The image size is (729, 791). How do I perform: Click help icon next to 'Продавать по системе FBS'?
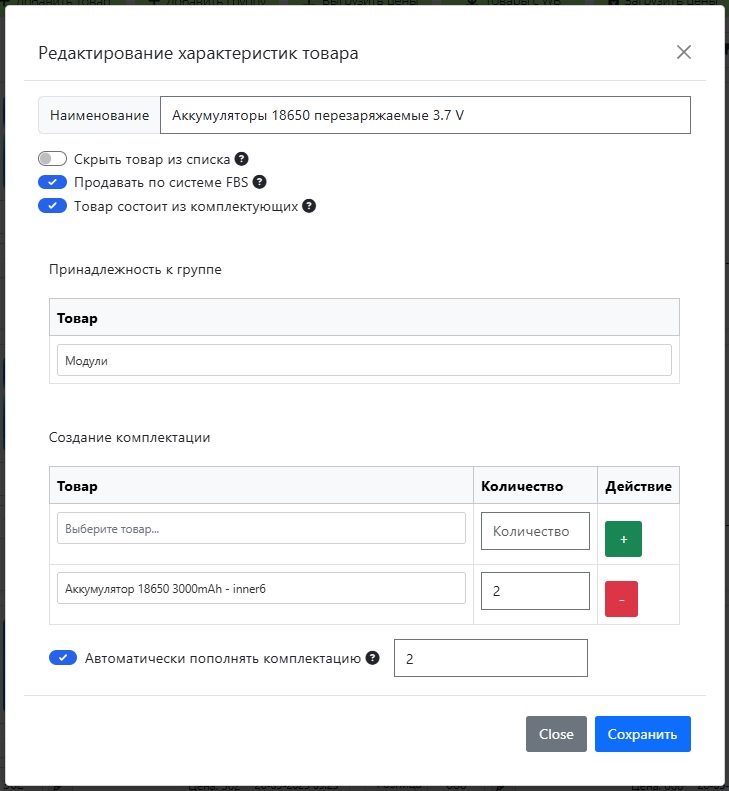pyautogui.click(x=259, y=182)
